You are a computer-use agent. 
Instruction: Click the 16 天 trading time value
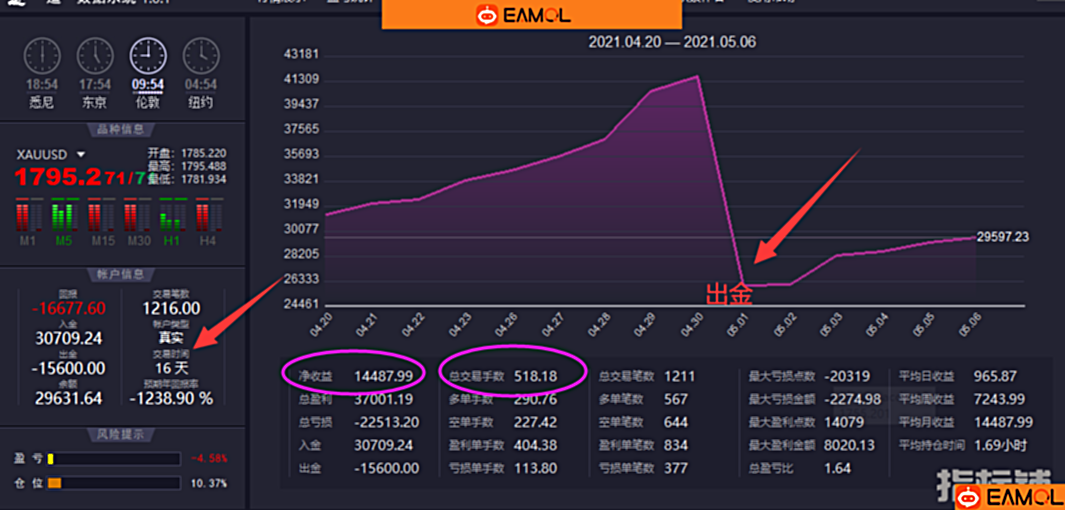pyautogui.click(x=171, y=369)
